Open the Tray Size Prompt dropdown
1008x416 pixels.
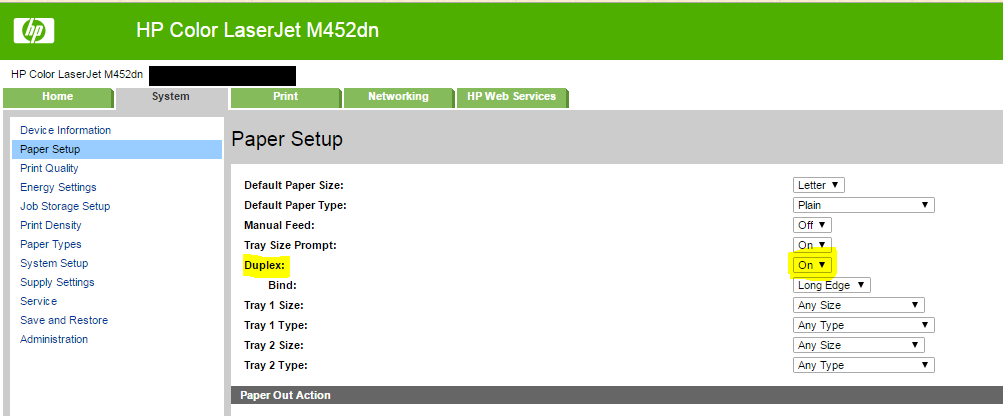811,245
